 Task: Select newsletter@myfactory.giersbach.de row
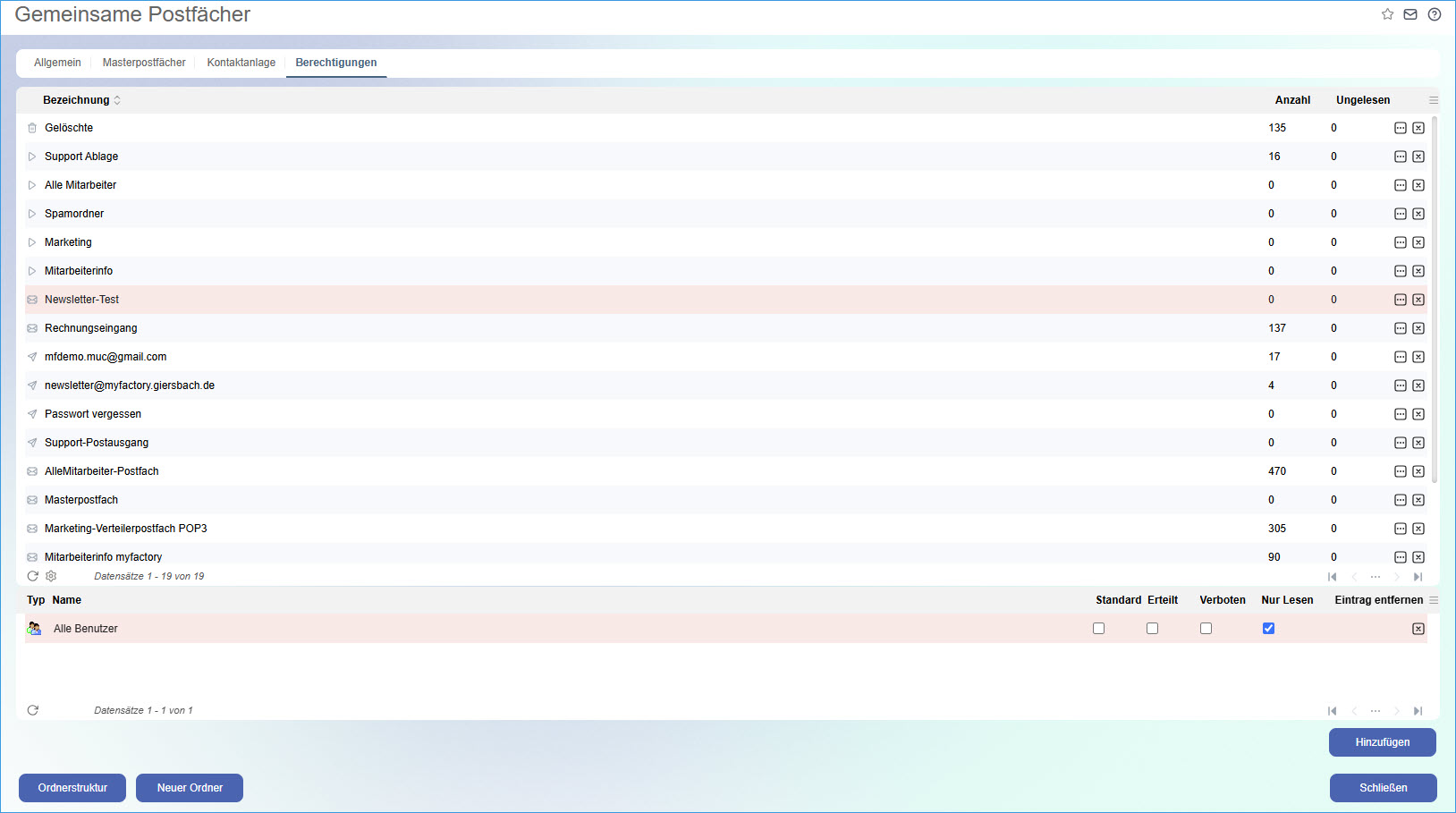click(x=726, y=385)
